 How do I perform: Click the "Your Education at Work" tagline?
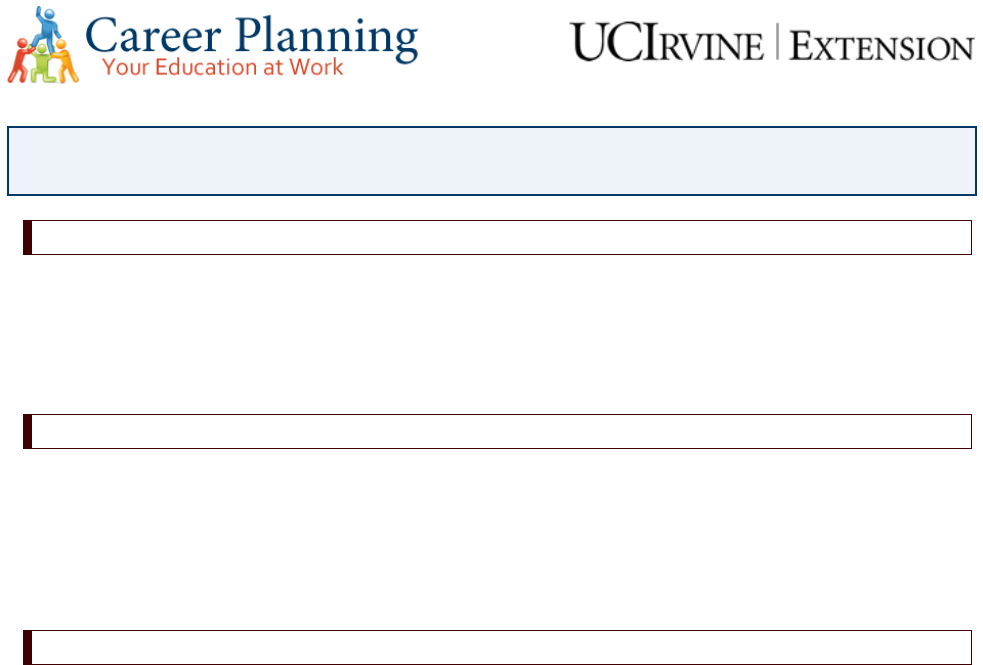click(x=223, y=67)
